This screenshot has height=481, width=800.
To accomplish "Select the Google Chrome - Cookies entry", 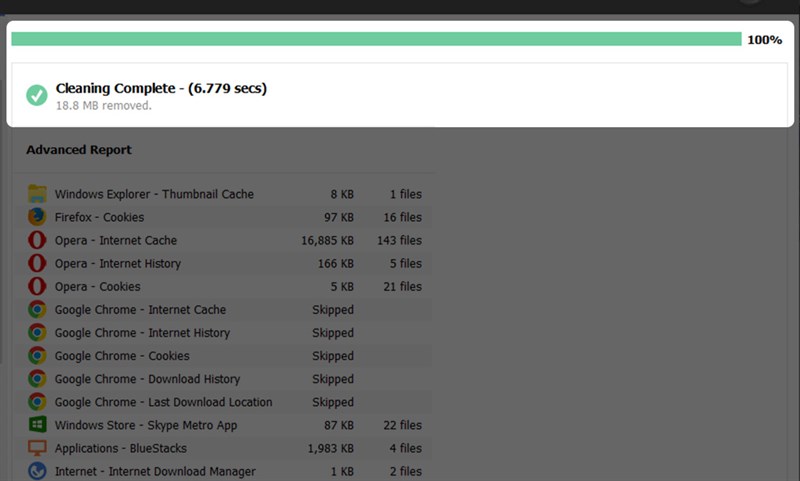I will tap(121, 356).
